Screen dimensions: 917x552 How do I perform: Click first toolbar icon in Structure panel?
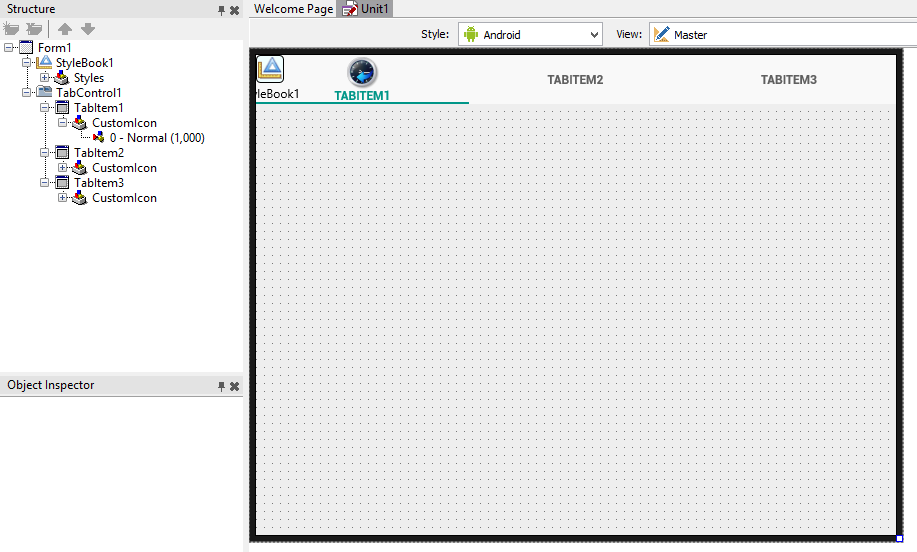(11, 28)
